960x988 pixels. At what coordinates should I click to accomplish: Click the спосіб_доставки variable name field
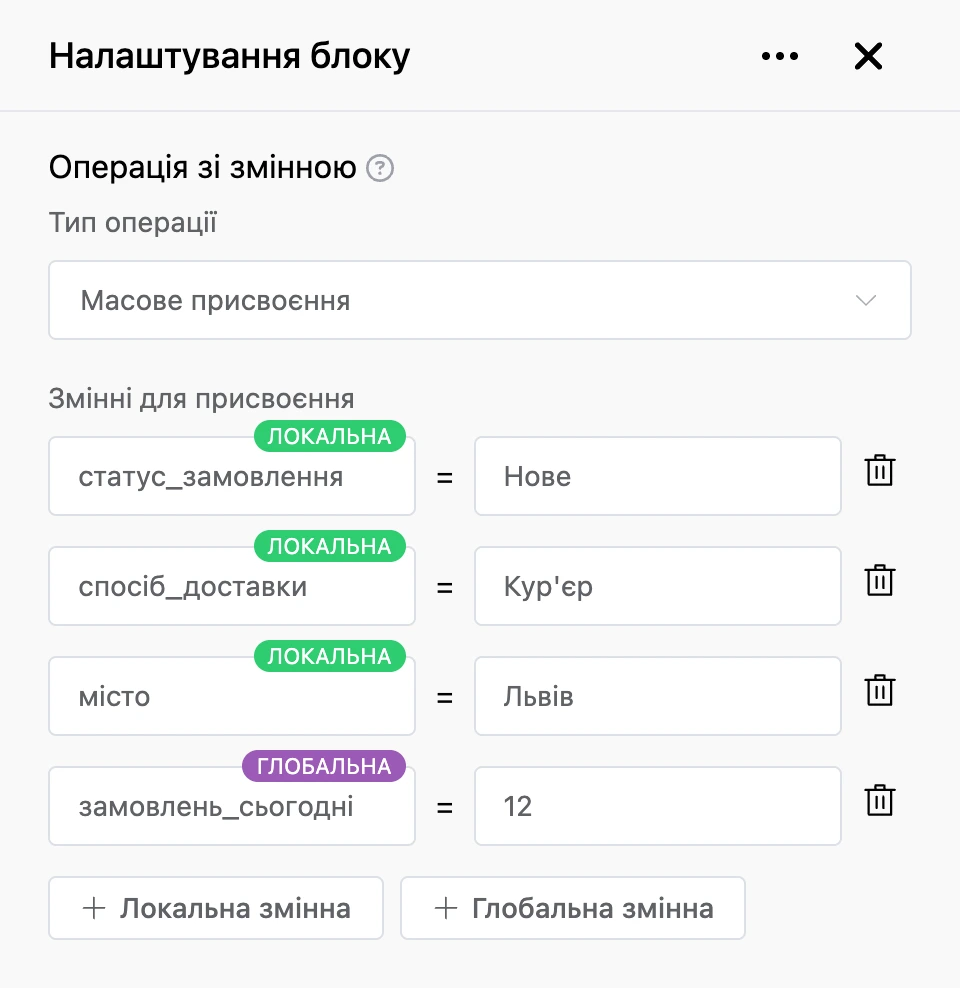pos(232,586)
